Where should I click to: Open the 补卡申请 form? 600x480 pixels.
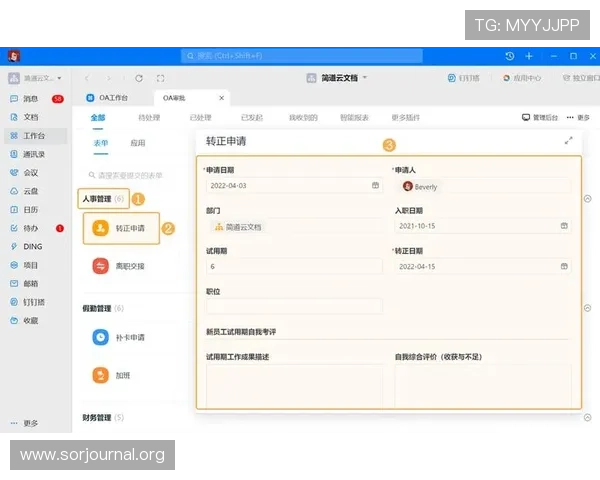click(x=121, y=337)
